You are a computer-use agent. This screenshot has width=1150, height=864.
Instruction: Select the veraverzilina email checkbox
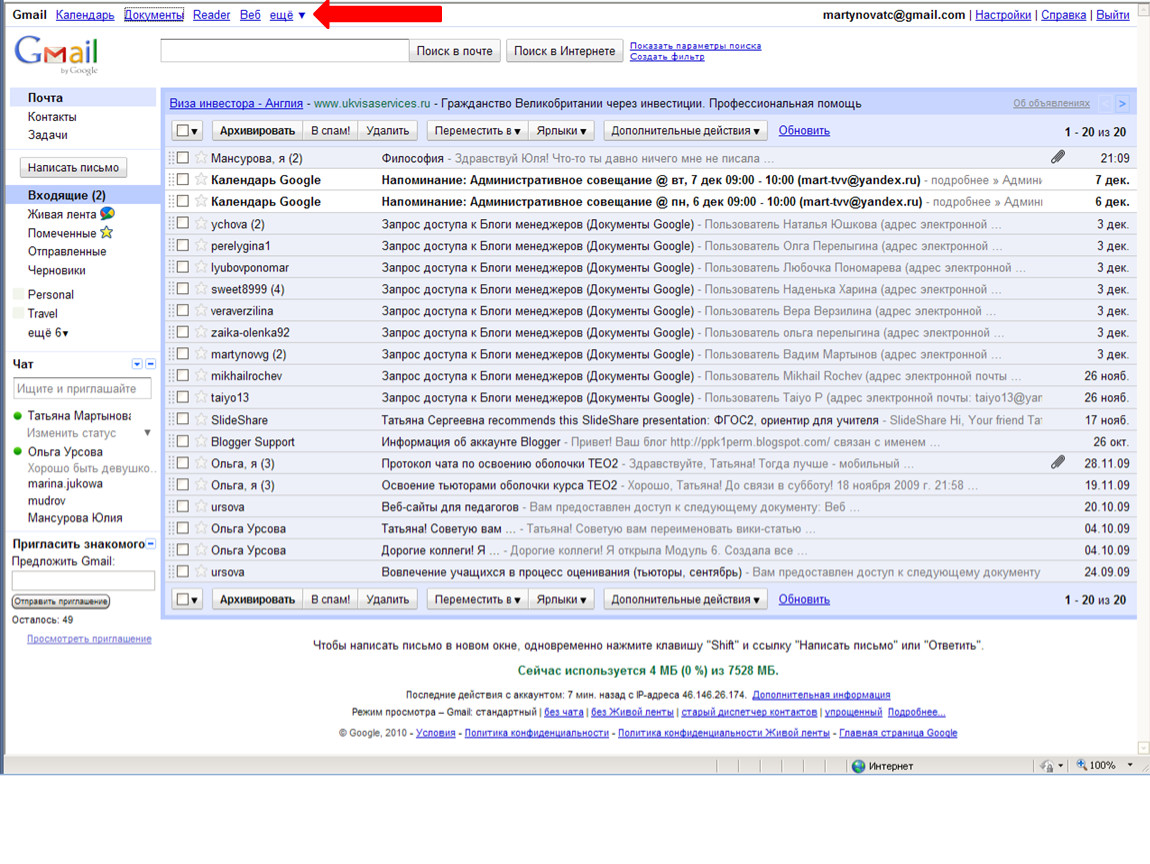(x=183, y=310)
